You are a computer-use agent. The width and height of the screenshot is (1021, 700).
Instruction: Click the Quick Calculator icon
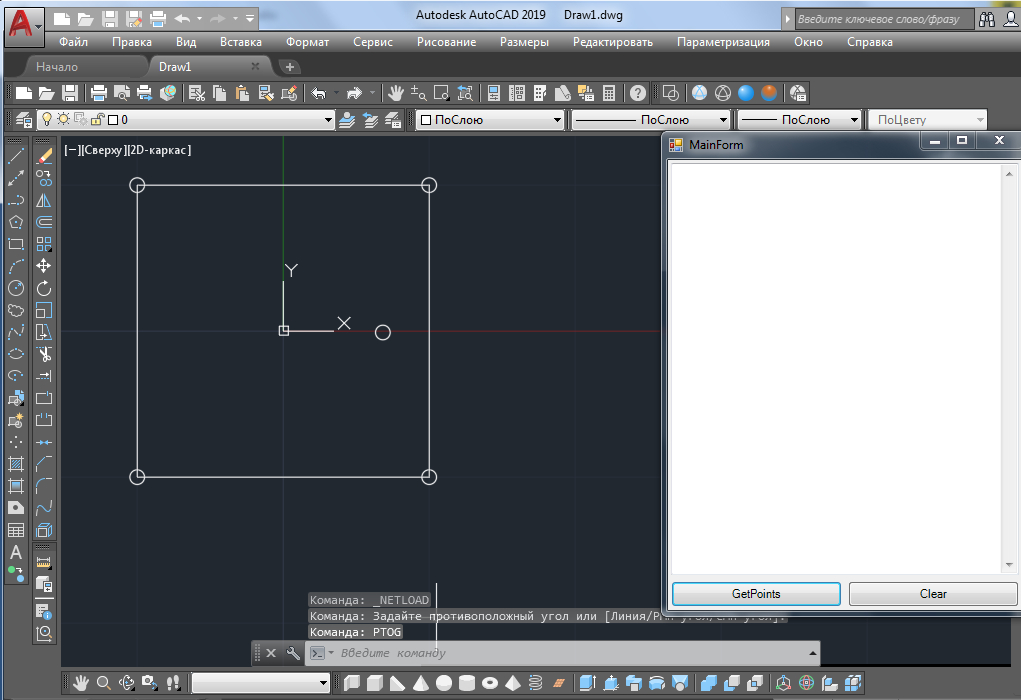click(609, 93)
